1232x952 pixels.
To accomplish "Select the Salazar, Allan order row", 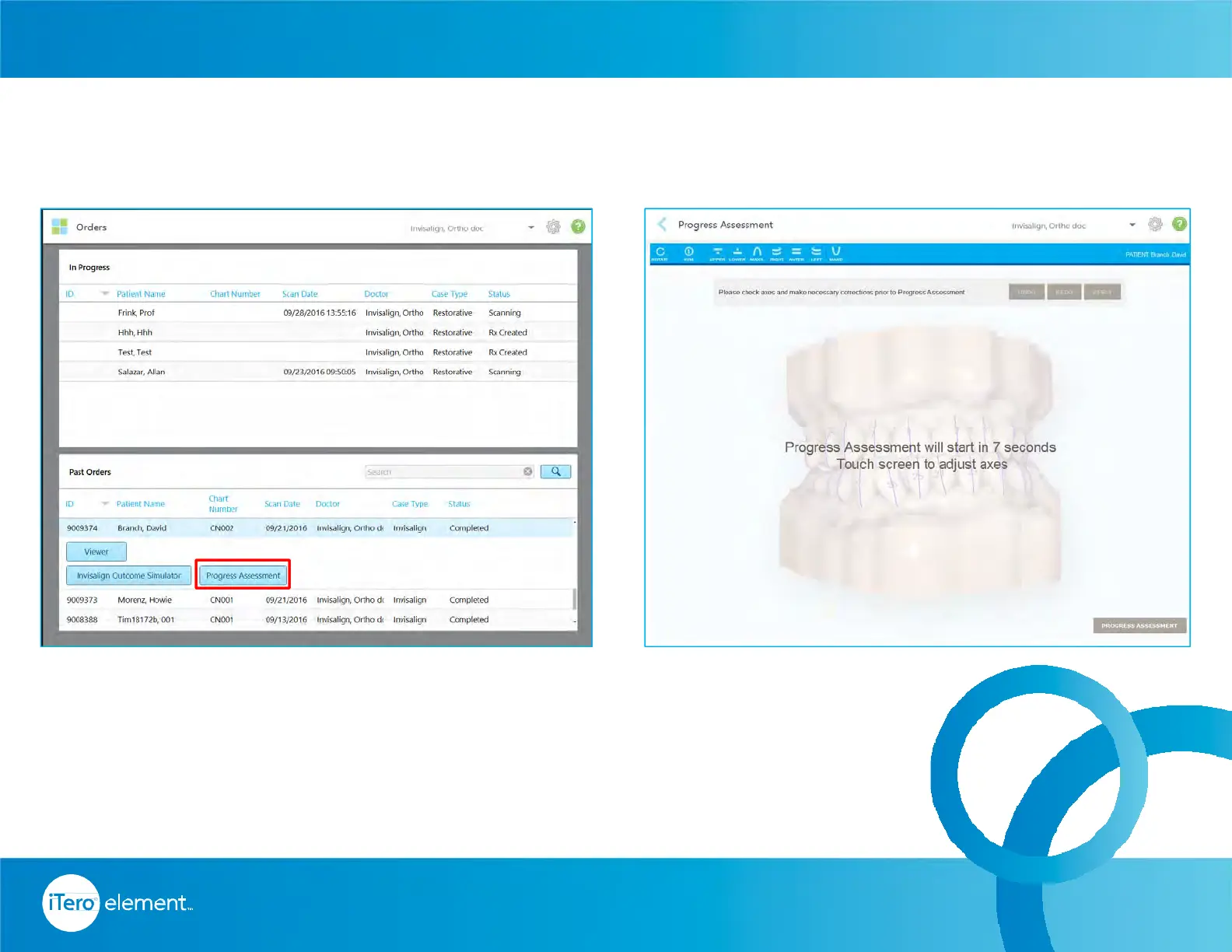I will point(318,372).
